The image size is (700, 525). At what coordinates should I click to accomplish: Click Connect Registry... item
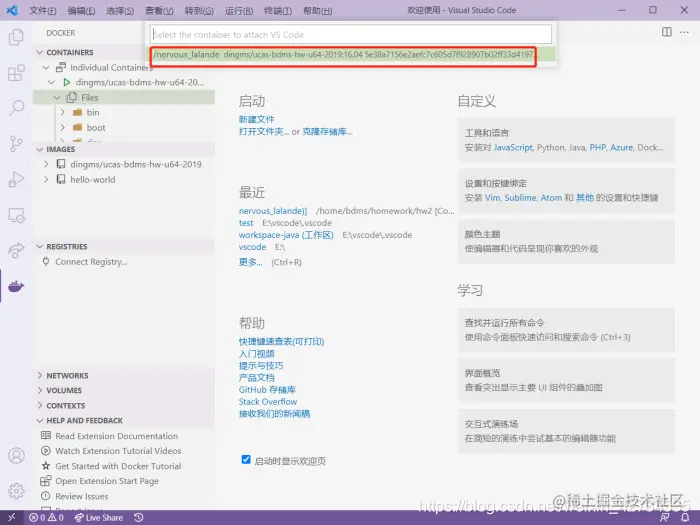(91, 262)
